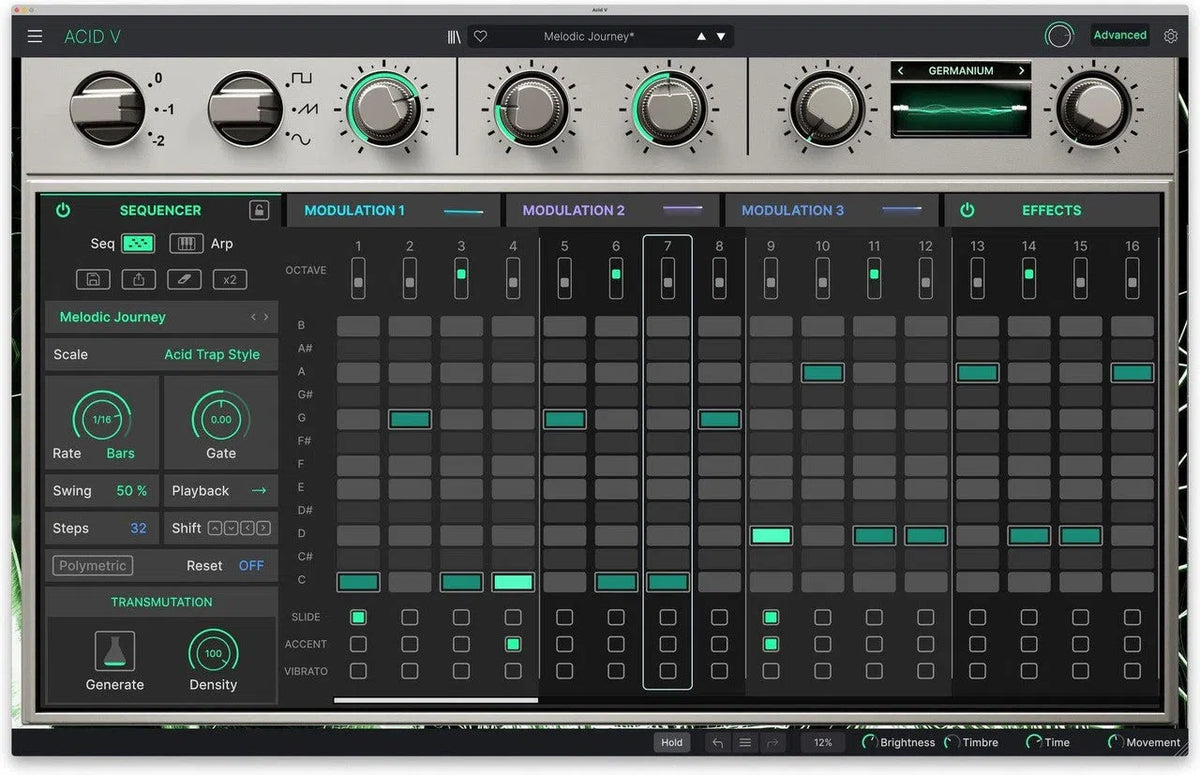
Task: Save the current sequence pattern
Action: click(x=93, y=279)
